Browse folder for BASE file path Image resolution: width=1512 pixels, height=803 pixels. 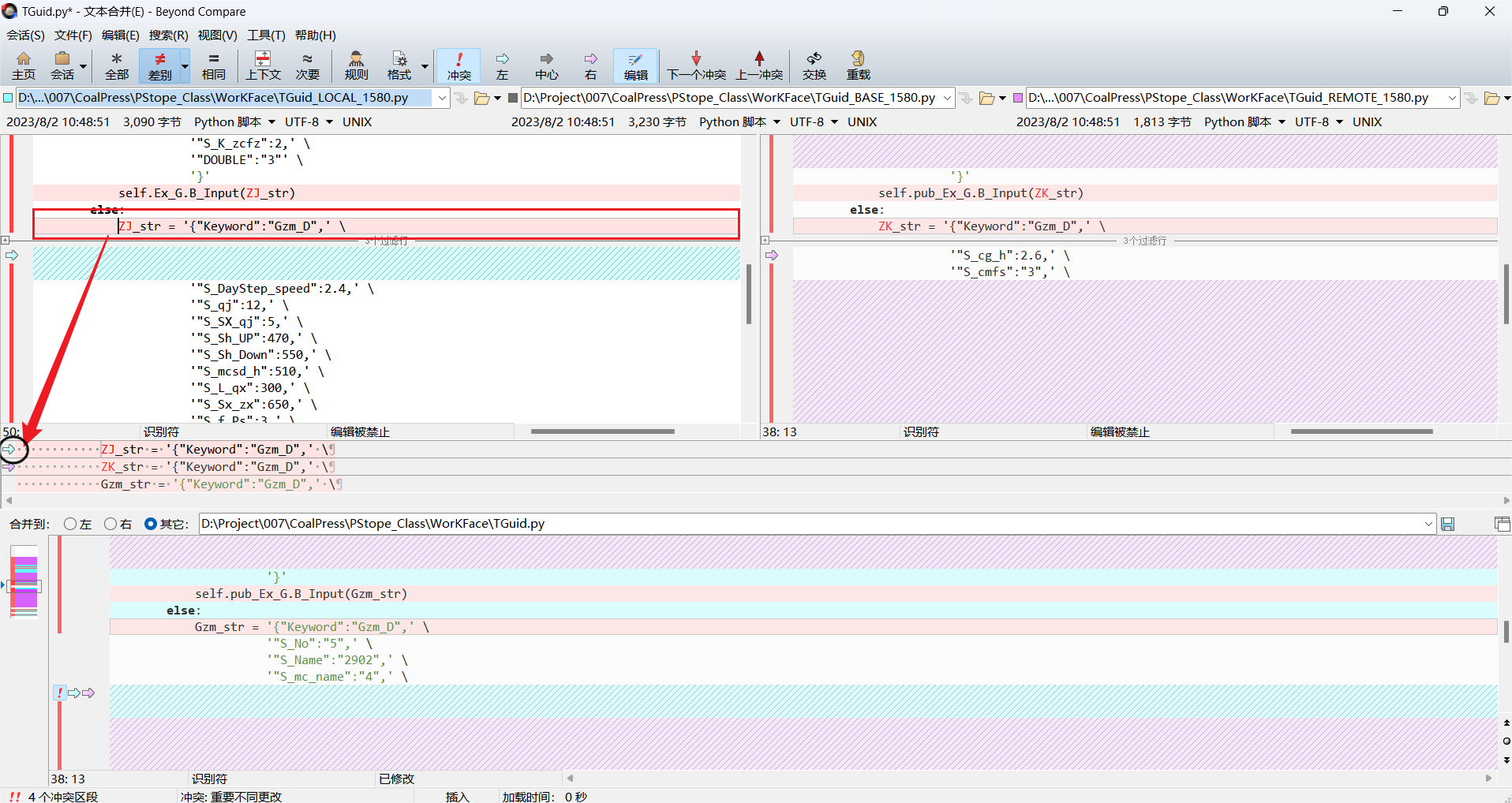coord(986,98)
